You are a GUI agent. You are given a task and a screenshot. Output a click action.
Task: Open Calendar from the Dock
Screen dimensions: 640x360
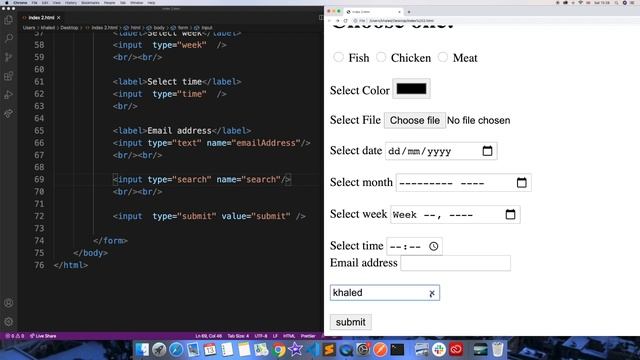click(x=210, y=349)
